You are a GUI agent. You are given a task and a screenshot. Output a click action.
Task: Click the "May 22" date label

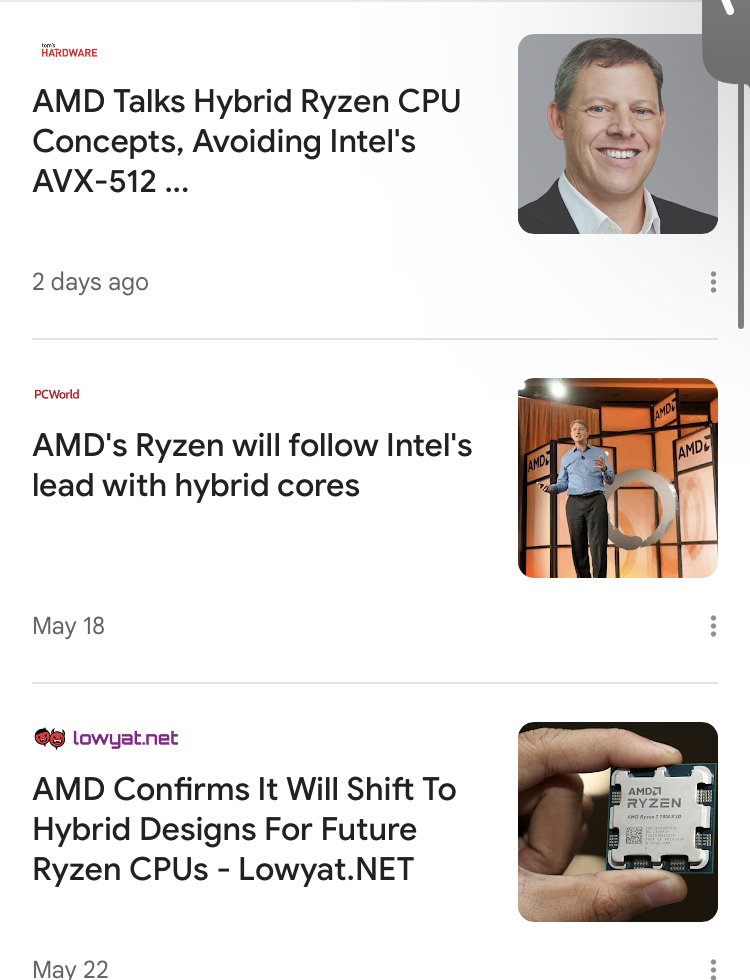pyautogui.click(x=70, y=968)
